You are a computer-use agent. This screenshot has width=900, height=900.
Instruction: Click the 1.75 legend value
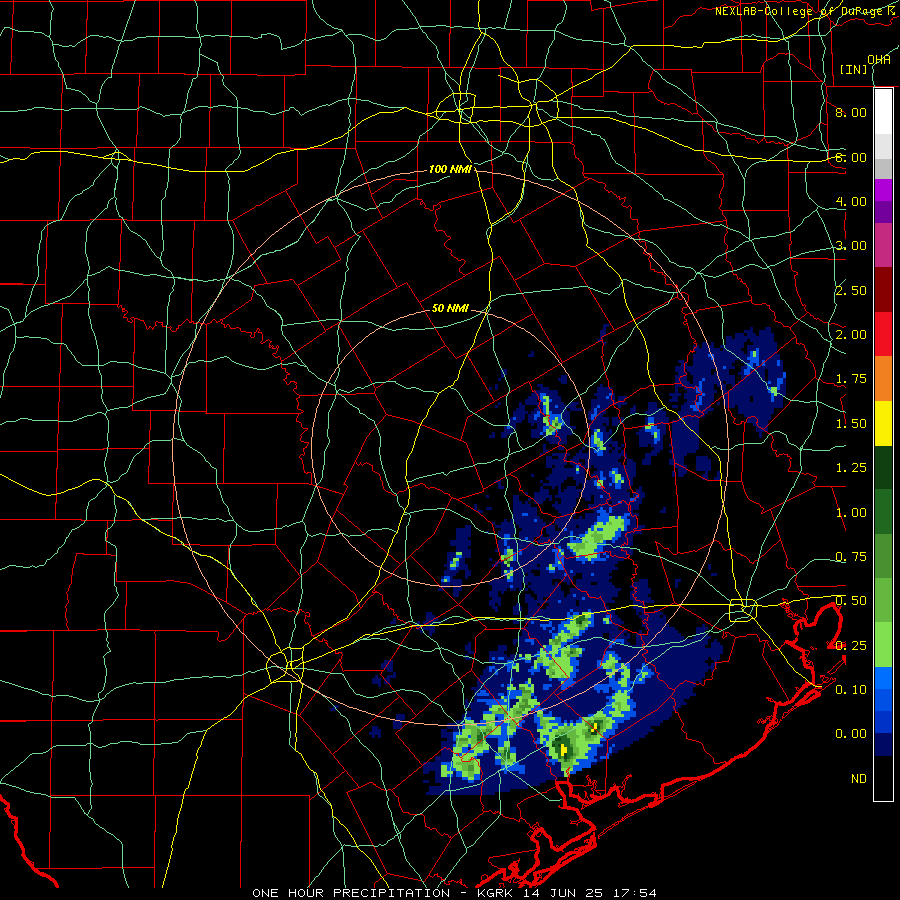(851, 379)
